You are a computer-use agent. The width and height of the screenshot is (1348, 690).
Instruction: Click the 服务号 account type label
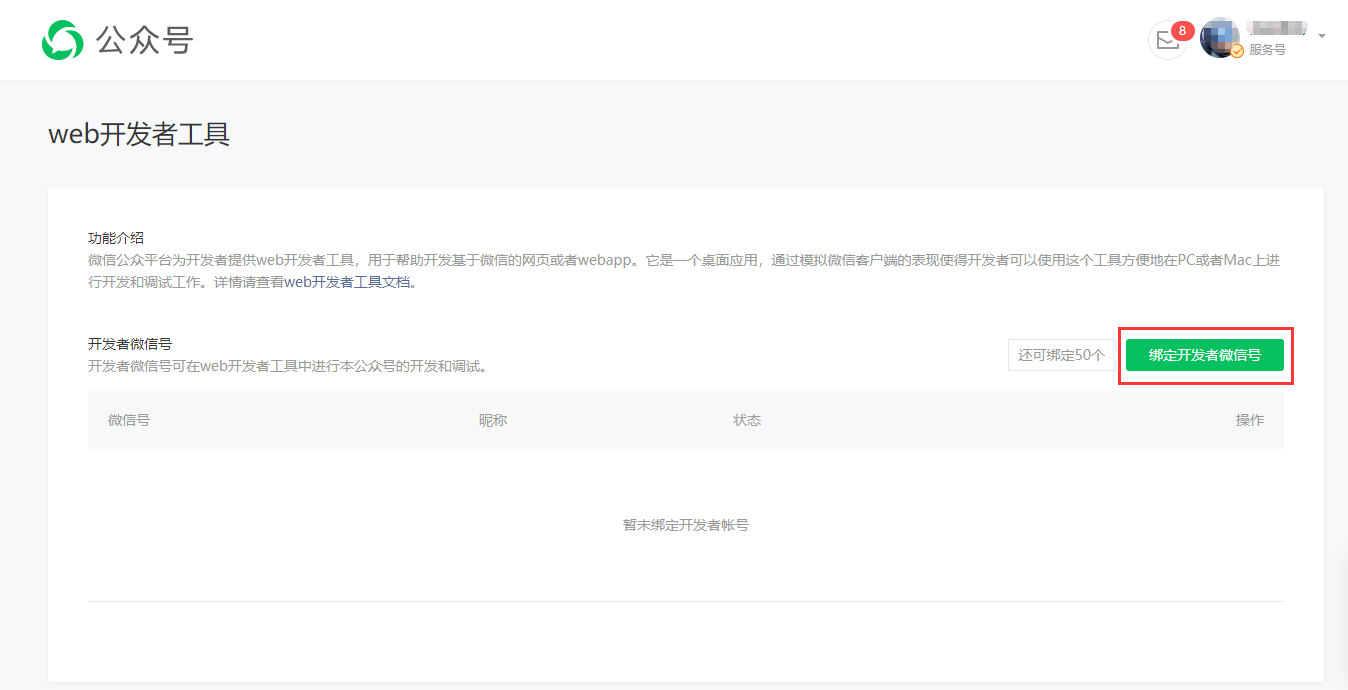pos(1267,50)
